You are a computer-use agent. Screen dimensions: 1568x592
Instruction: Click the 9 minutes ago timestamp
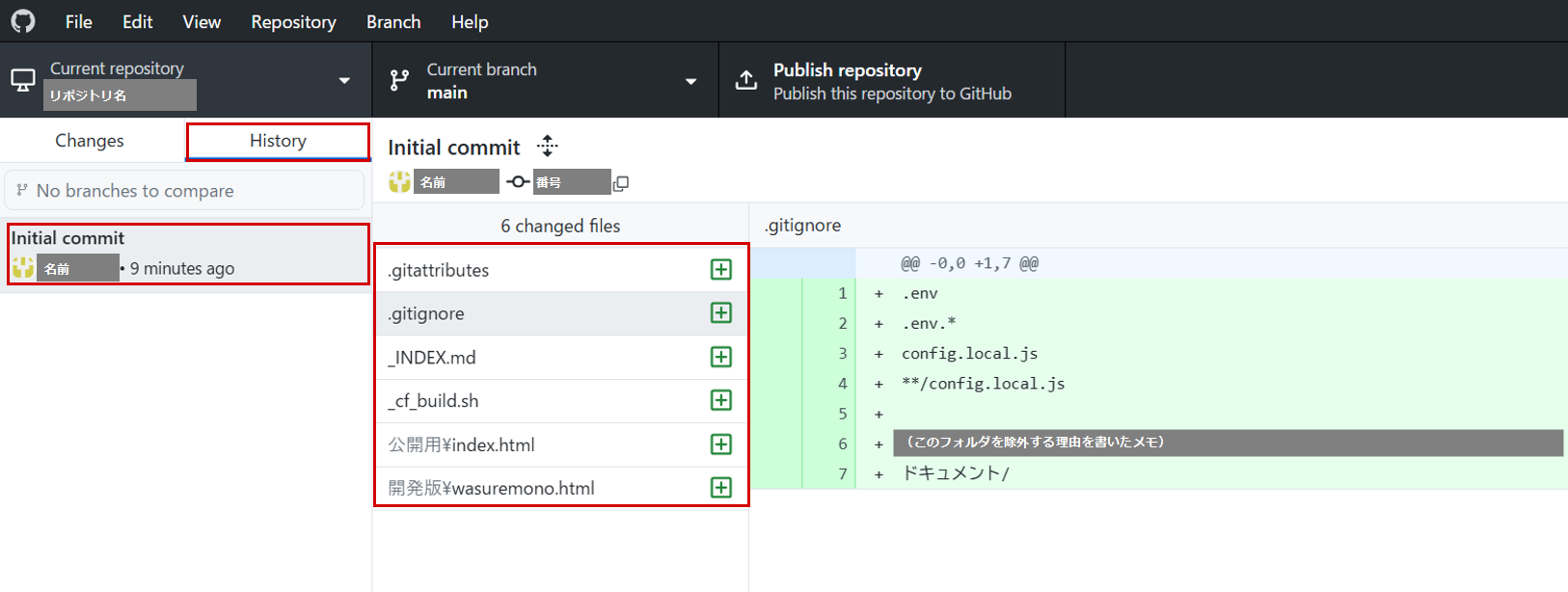coord(182,269)
